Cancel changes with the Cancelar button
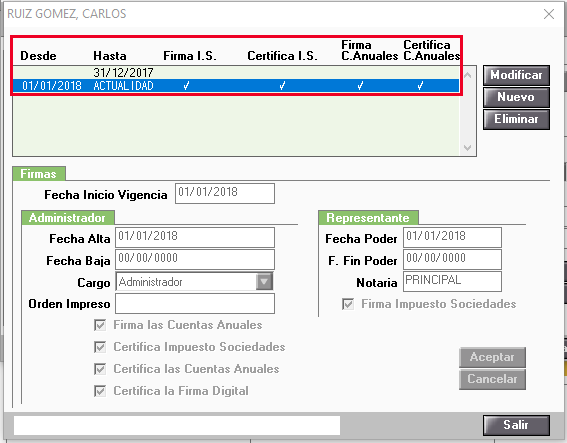The height and width of the screenshot is (443, 567). (x=492, y=379)
